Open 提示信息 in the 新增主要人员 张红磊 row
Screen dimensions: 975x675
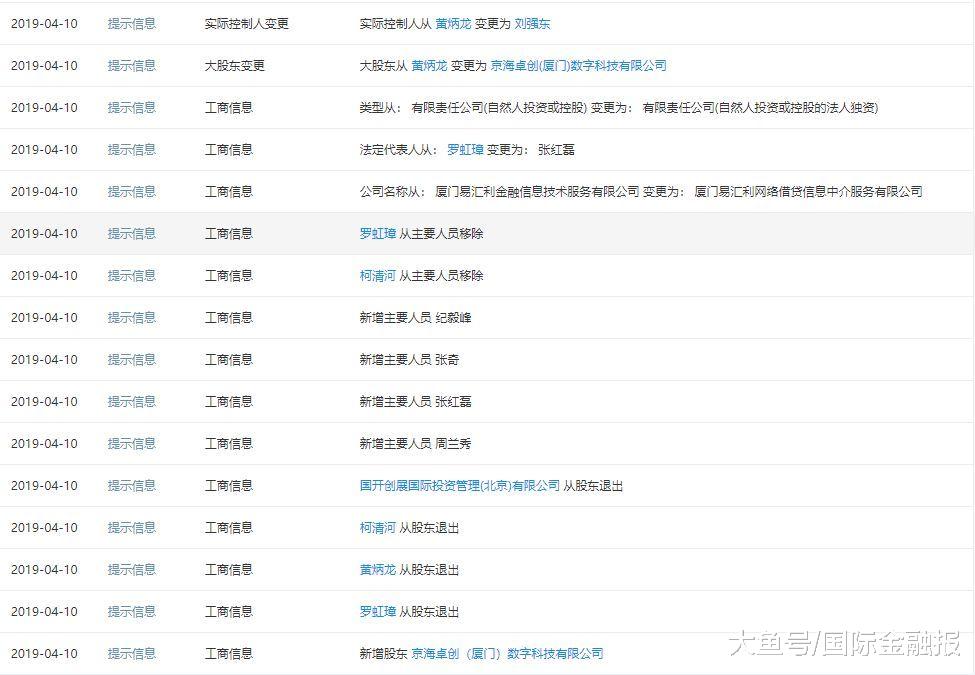[132, 401]
